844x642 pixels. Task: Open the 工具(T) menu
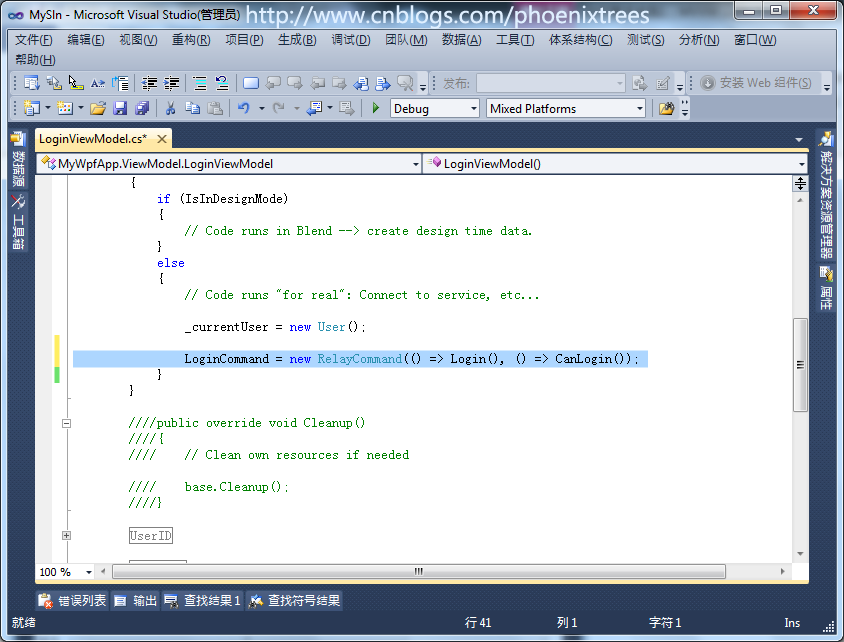(515, 40)
